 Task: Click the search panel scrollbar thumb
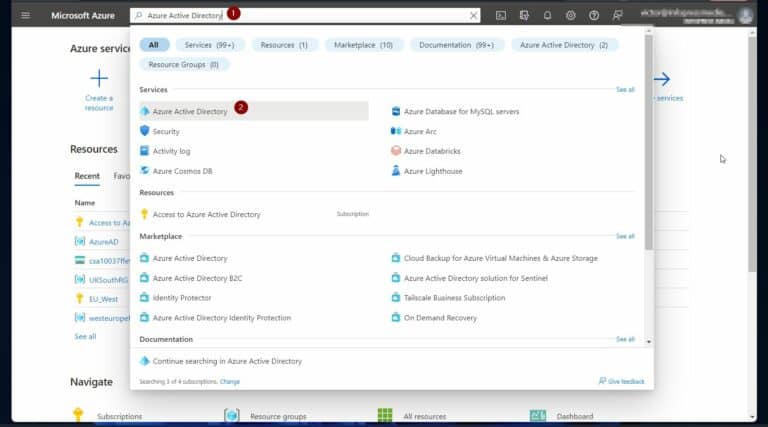[648, 142]
